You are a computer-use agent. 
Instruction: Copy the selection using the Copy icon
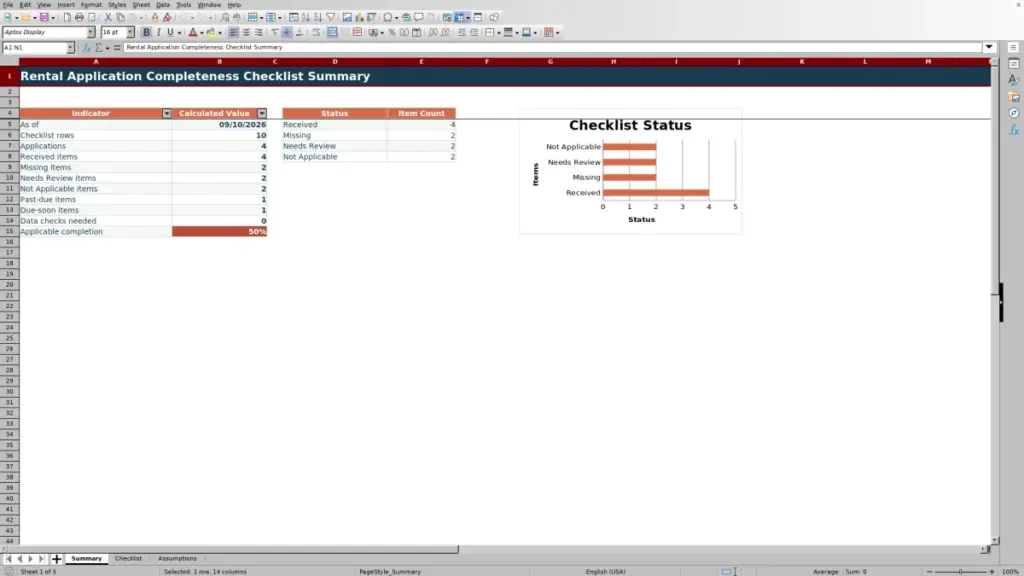point(120,17)
